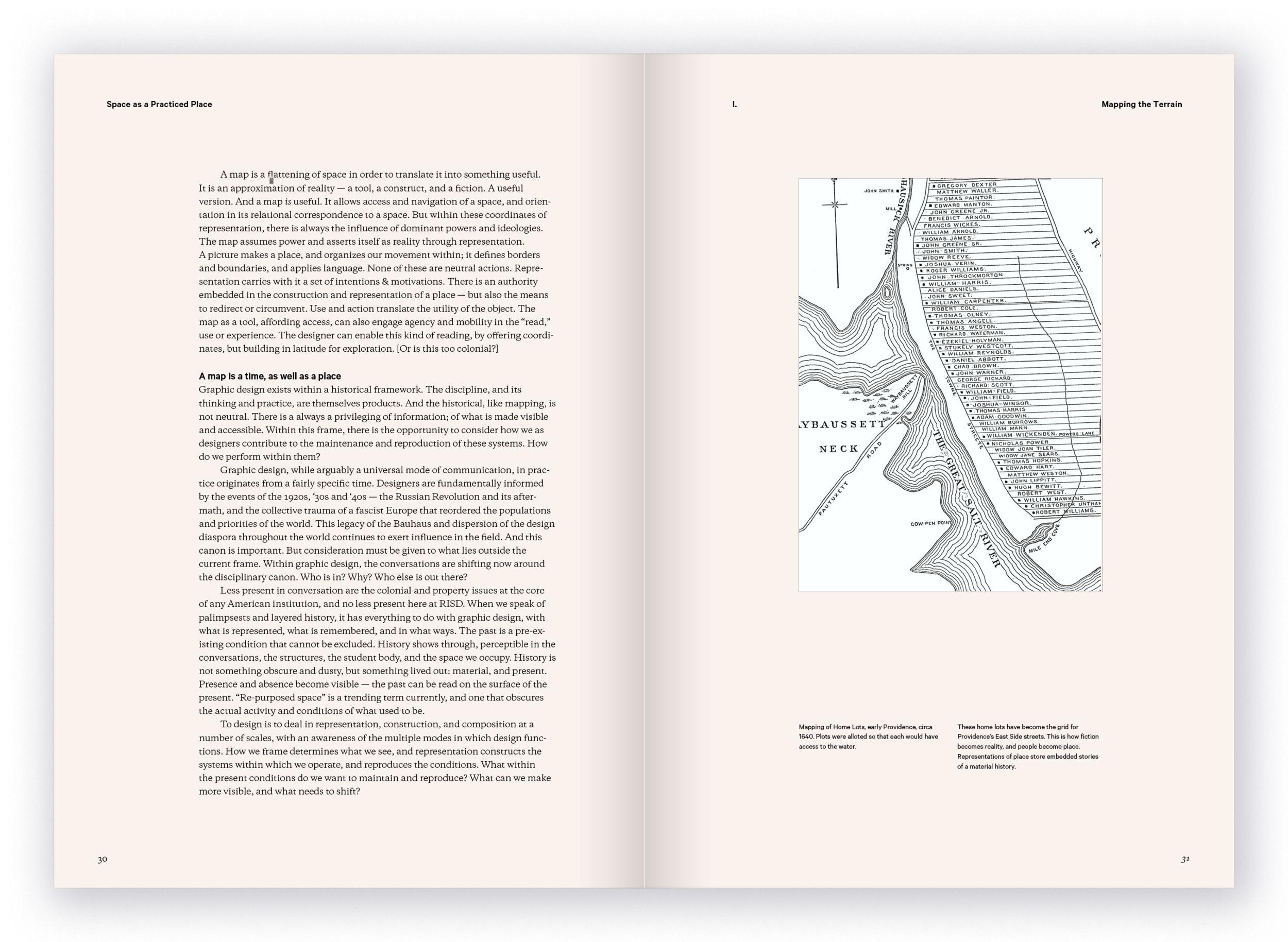The height and width of the screenshot is (942, 1288).
Task: Click the line starting 'Graphic design, while arguably a universal mode'
Action: (x=385, y=470)
